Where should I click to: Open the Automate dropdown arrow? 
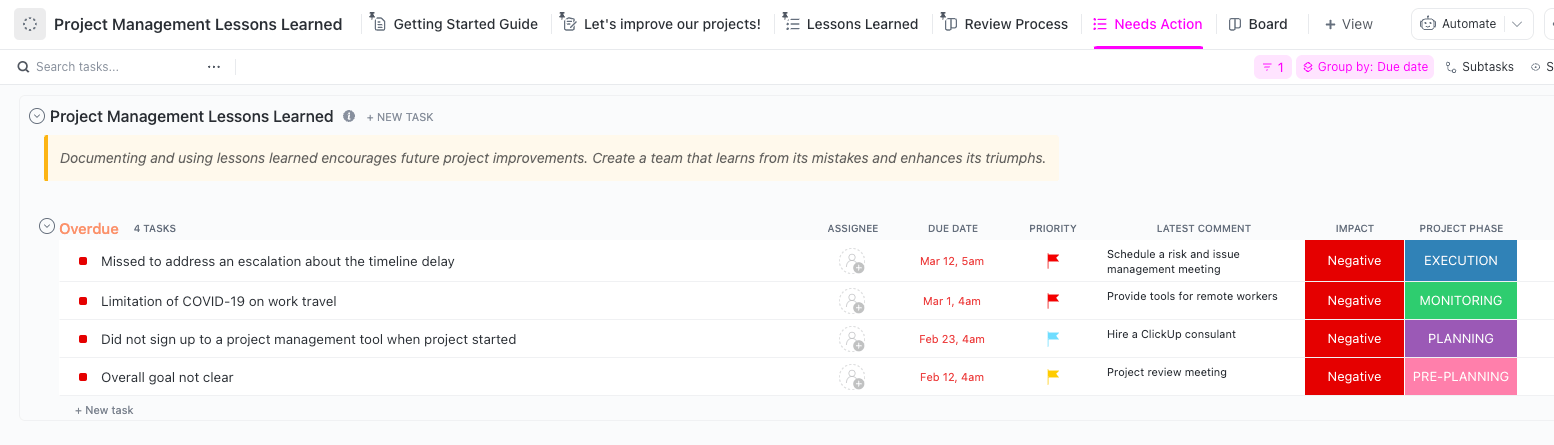[1518, 24]
